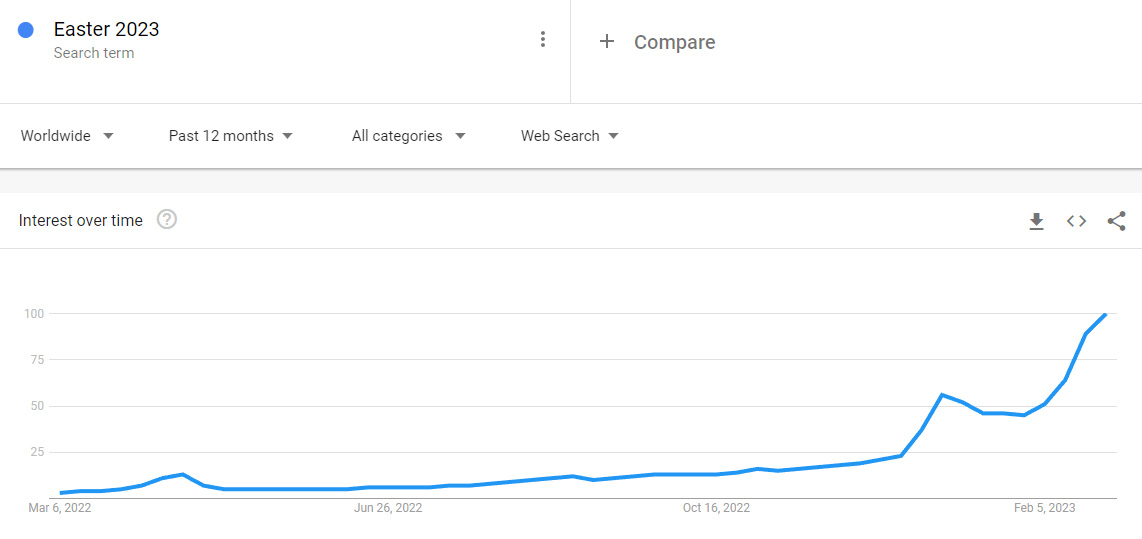Screen dimensions: 1142x539
Task: Click the Compare button to add term
Action: click(x=674, y=42)
